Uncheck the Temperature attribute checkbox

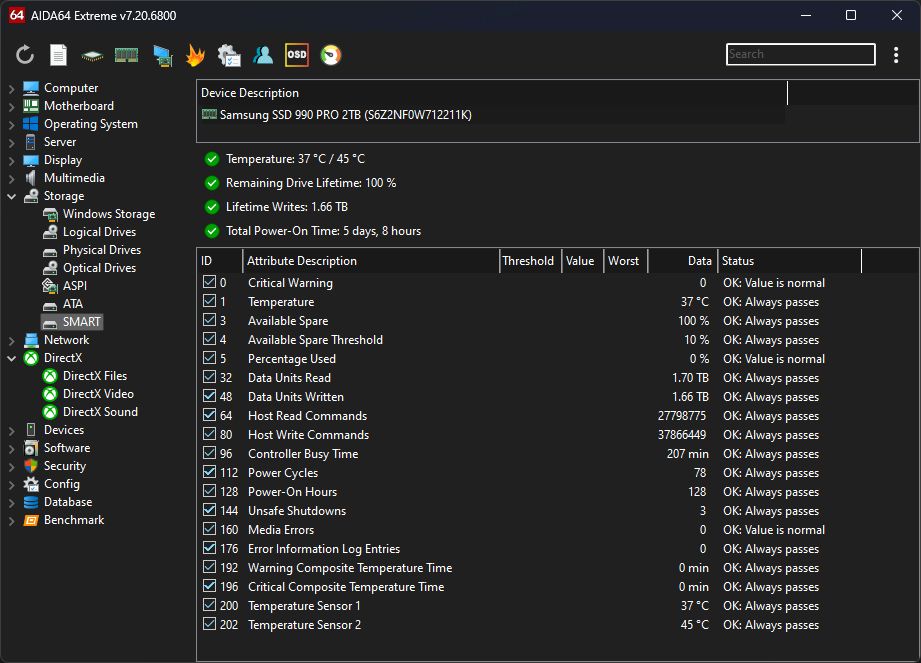pos(209,302)
